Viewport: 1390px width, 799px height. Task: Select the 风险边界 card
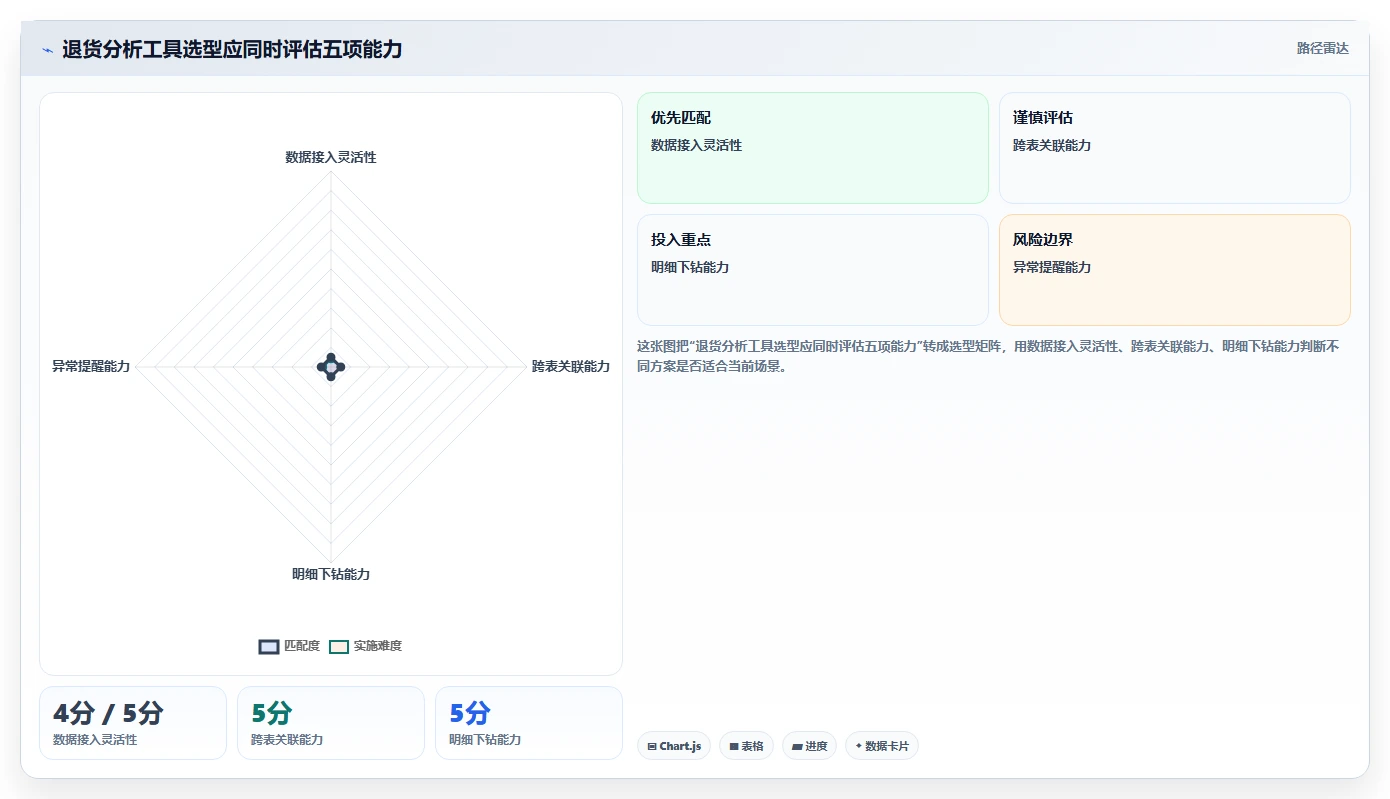[1174, 270]
